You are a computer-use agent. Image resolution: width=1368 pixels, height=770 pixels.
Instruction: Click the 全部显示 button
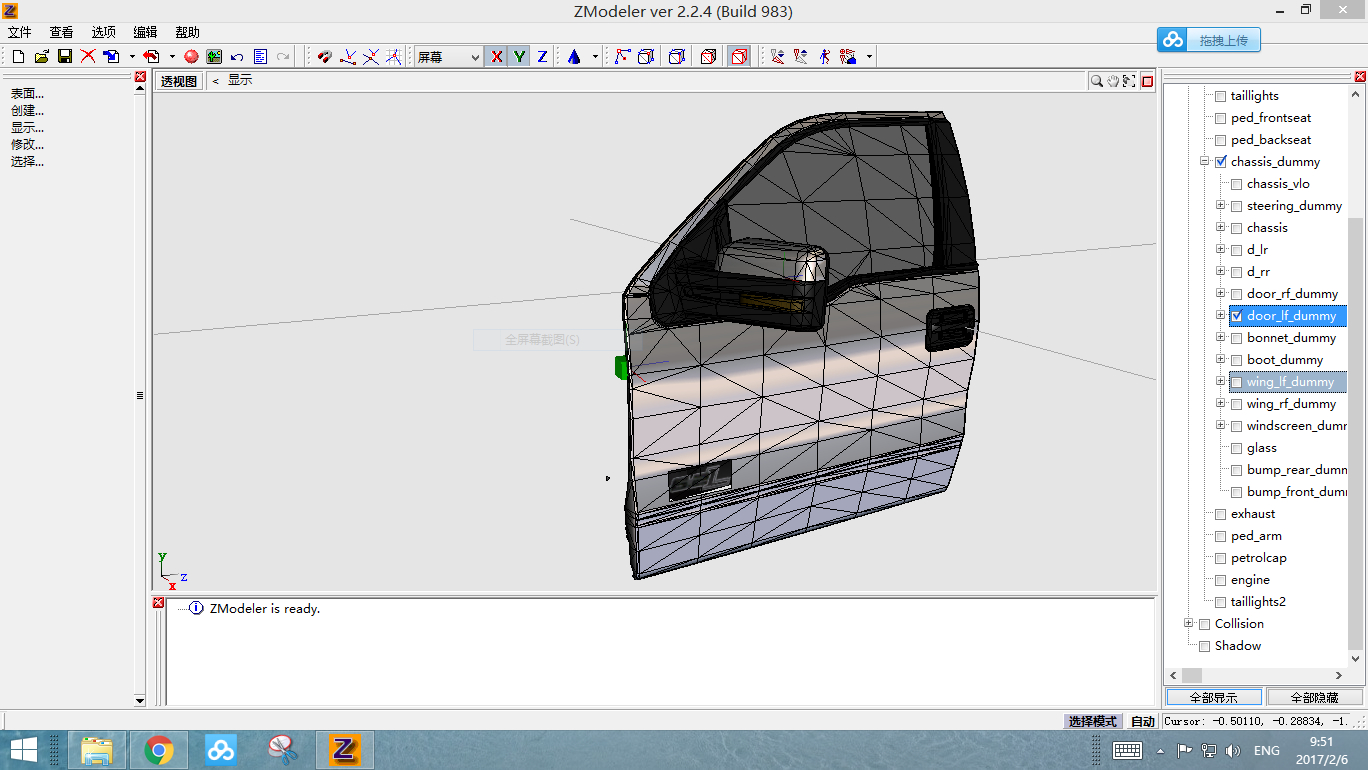pyautogui.click(x=1214, y=697)
